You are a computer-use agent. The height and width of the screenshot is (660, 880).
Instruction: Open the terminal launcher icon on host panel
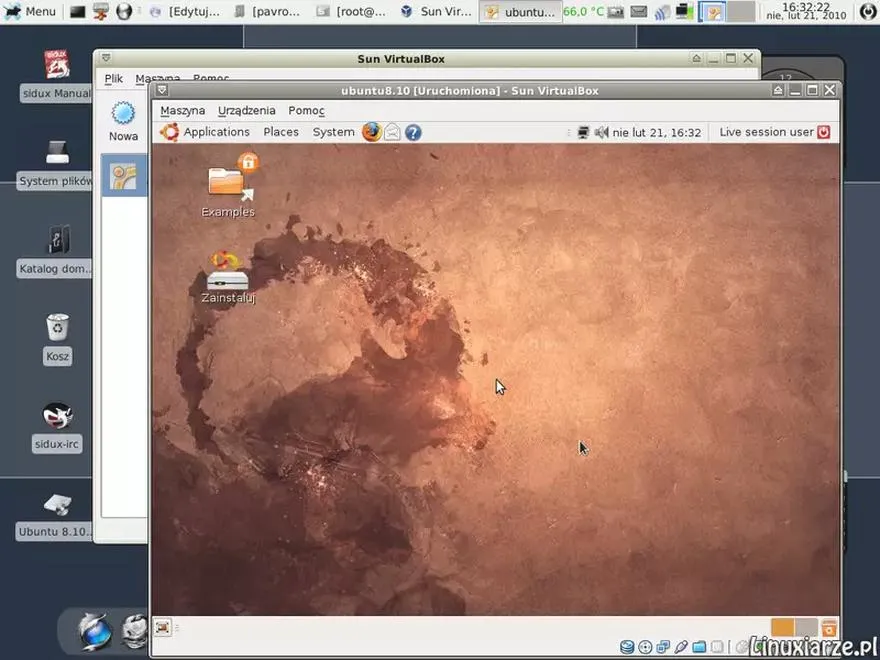(x=77, y=12)
